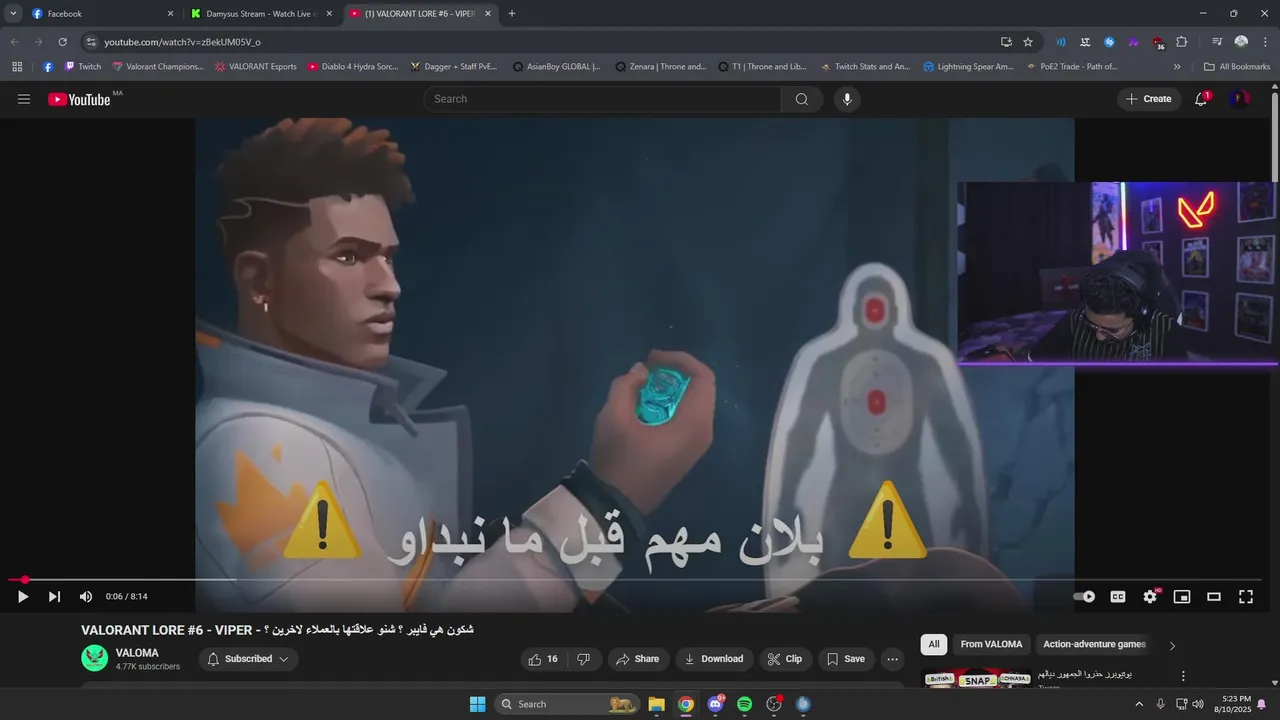Open the taskbar clock and date
Image resolution: width=1280 pixels, height=720 pixels.
point(1232,704)
